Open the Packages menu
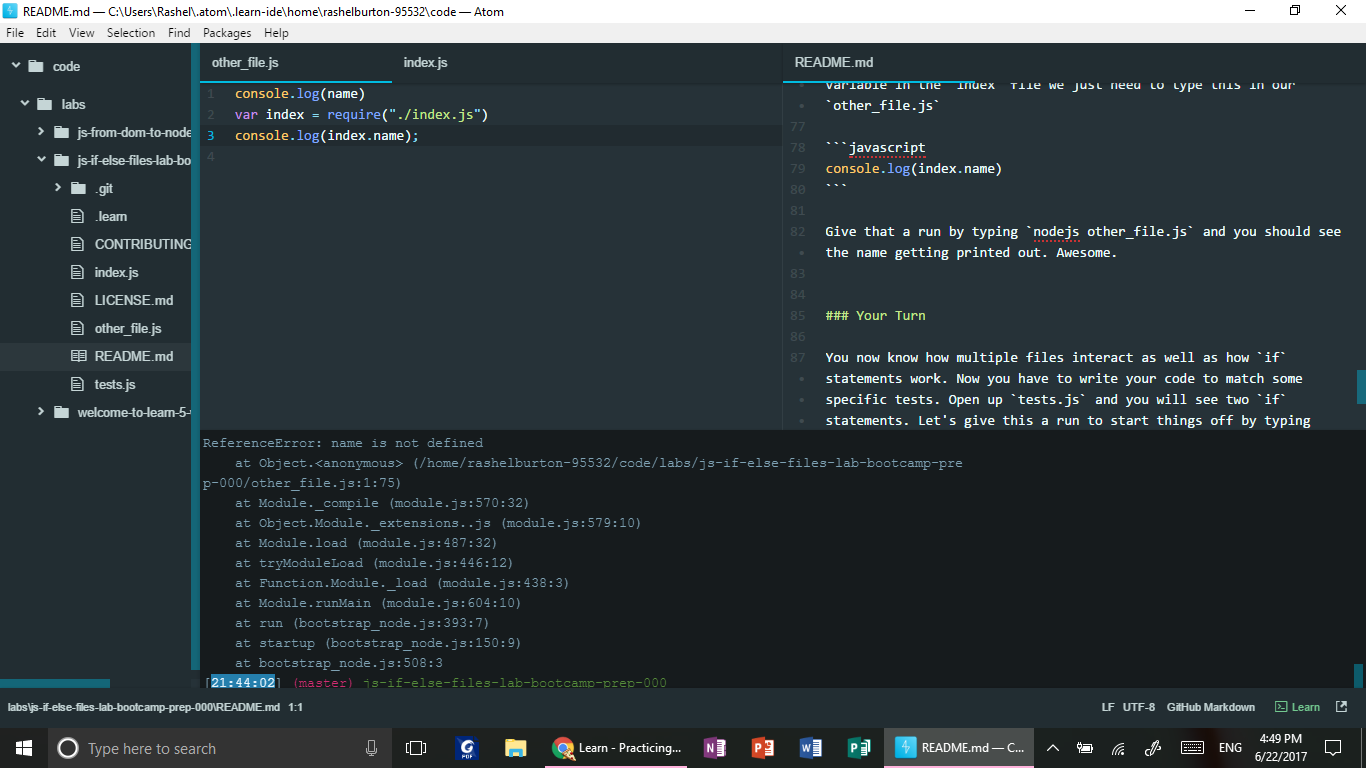The width and height of the screenshot is (1366, 768). pyautogui.click(x=227, y=33)
